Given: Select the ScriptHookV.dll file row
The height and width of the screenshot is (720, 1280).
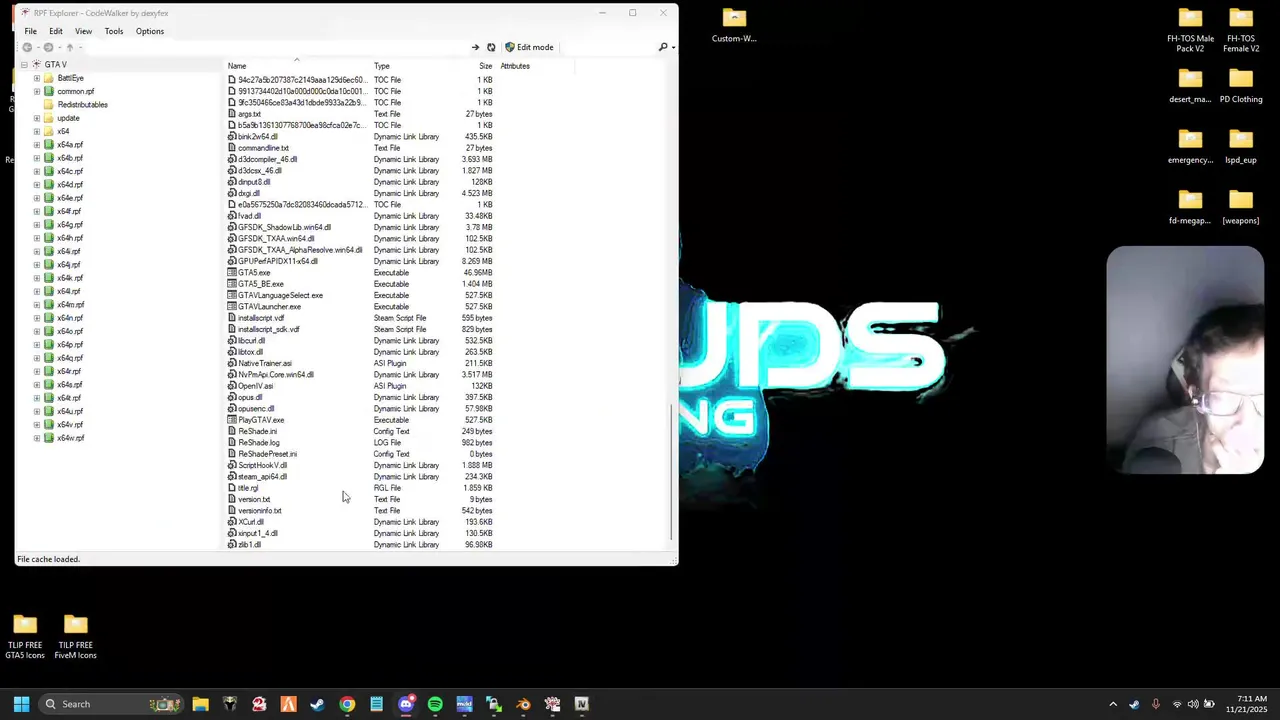Looking at the screenshot, I should [x=360, y=465].
